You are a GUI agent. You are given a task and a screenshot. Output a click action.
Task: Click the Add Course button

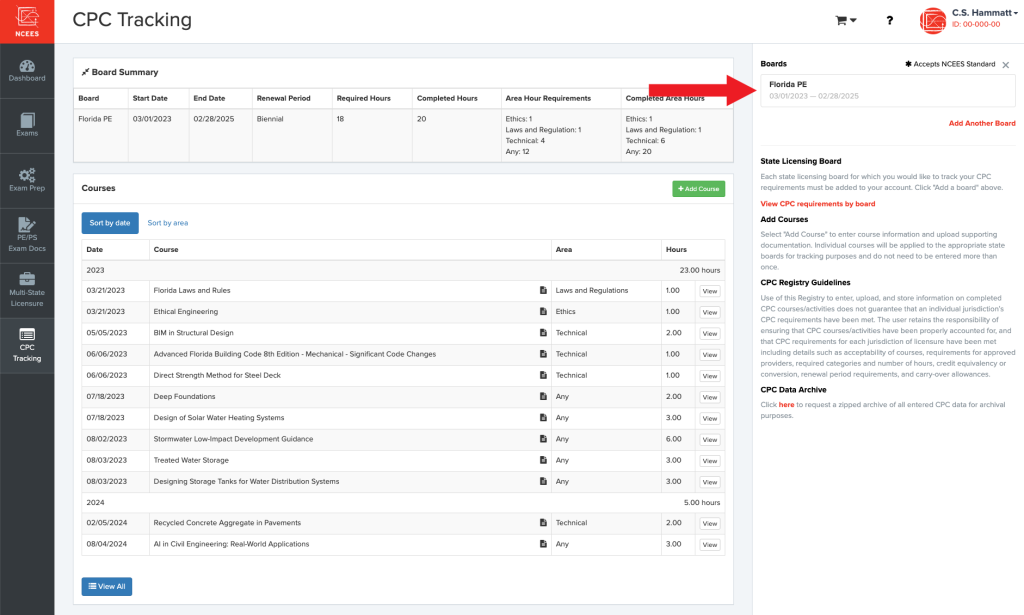pyautogui.click(x=699, y=188)
